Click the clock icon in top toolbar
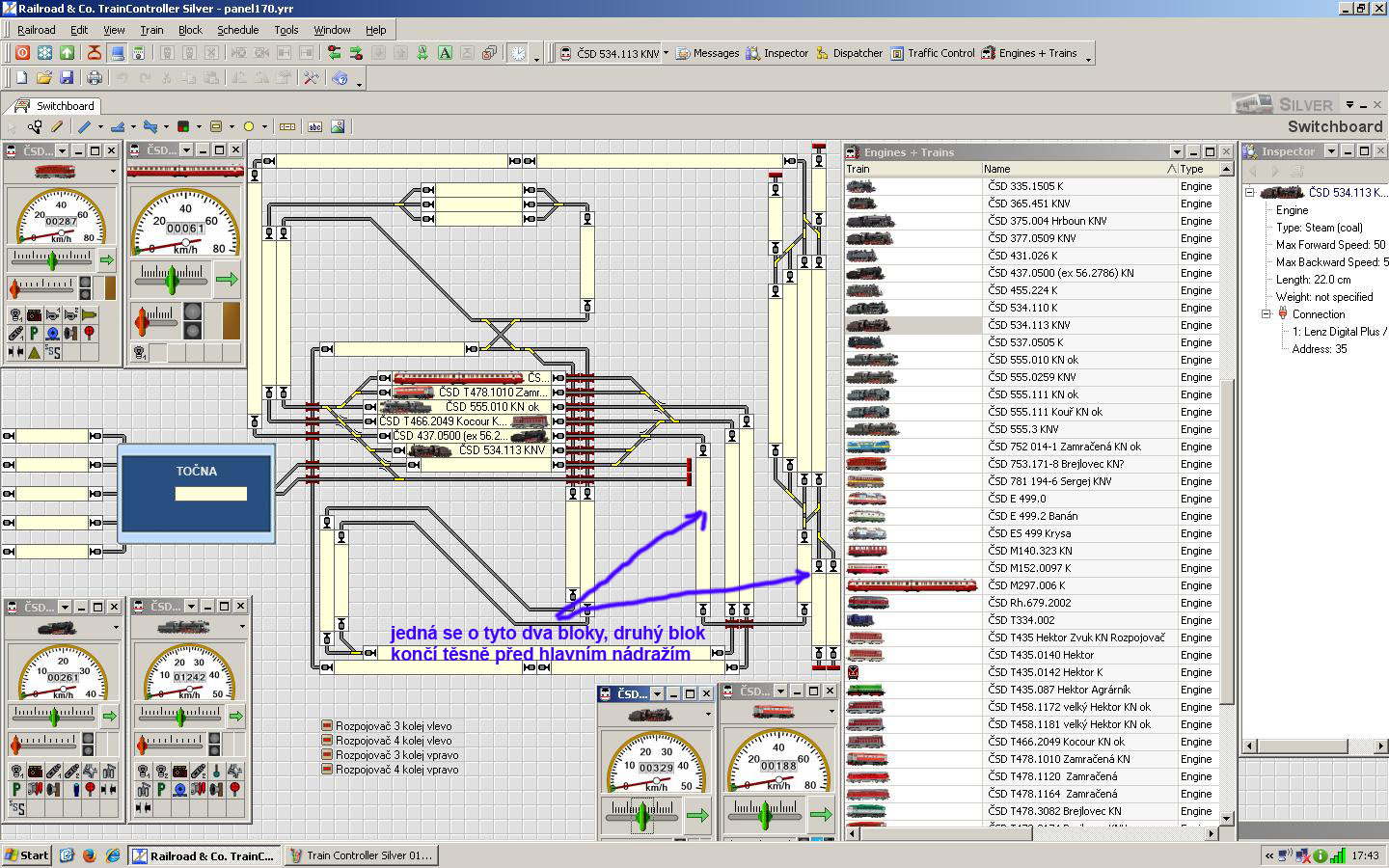 [x=519, y=53]
